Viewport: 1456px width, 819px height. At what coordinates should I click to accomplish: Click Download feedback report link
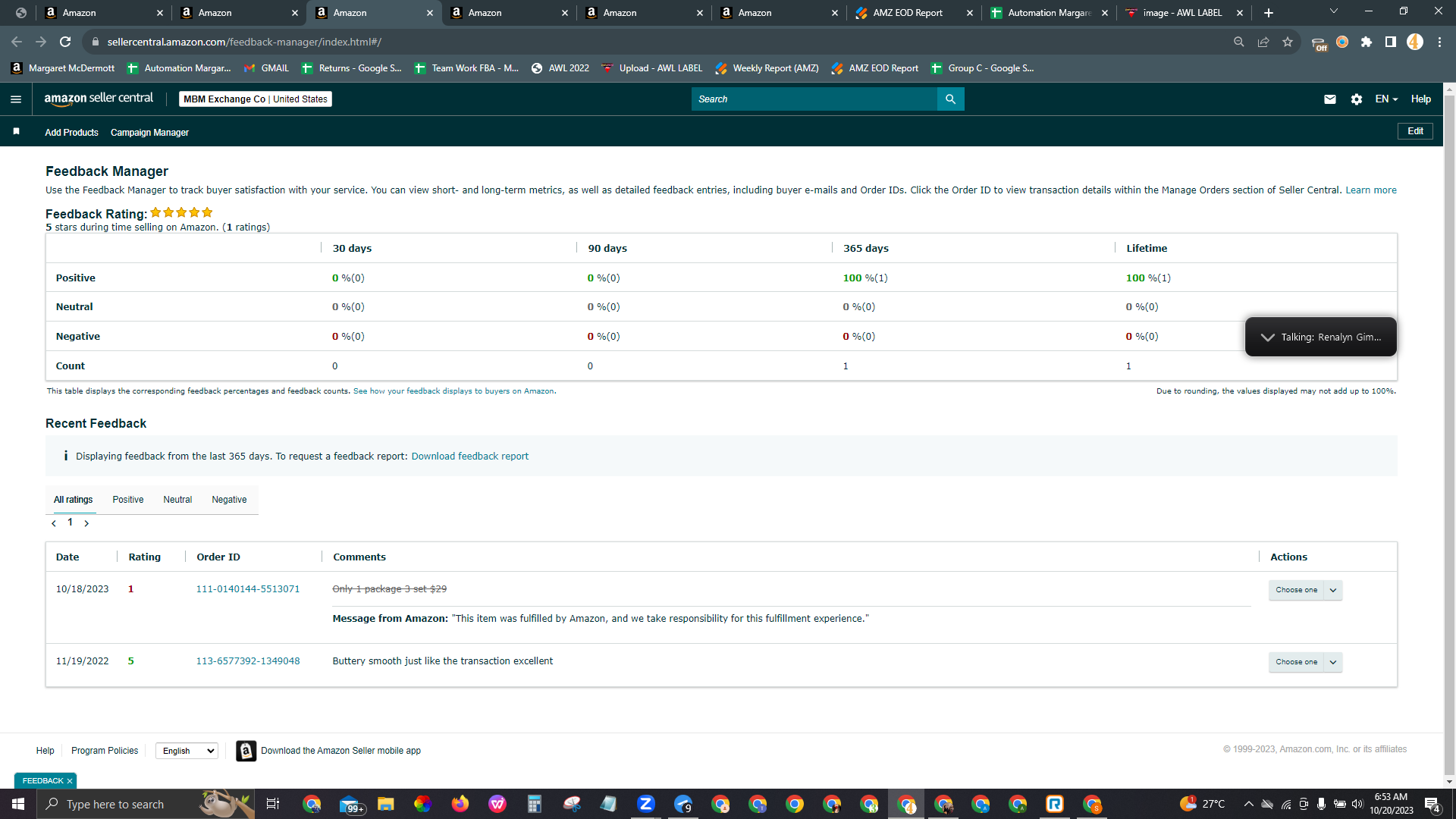pyautogui.click(x=470, y=457)
